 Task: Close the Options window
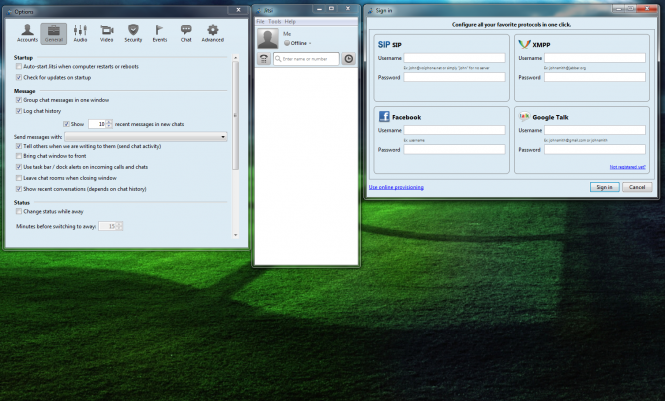click(x=238, y=10)
